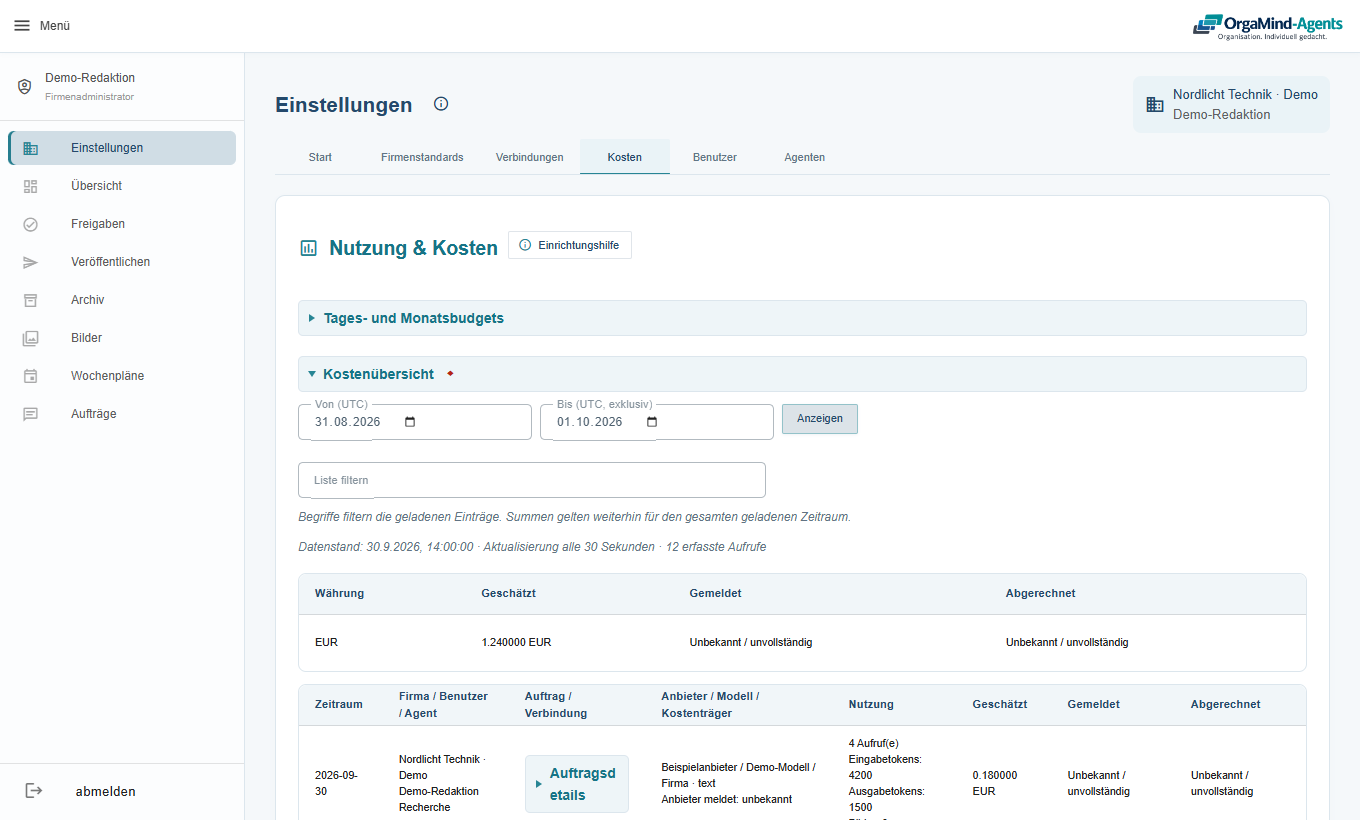Open the Archiv box icon
Image resolution: width=1360 pixels, height=820 pixels.
[30, 300]
